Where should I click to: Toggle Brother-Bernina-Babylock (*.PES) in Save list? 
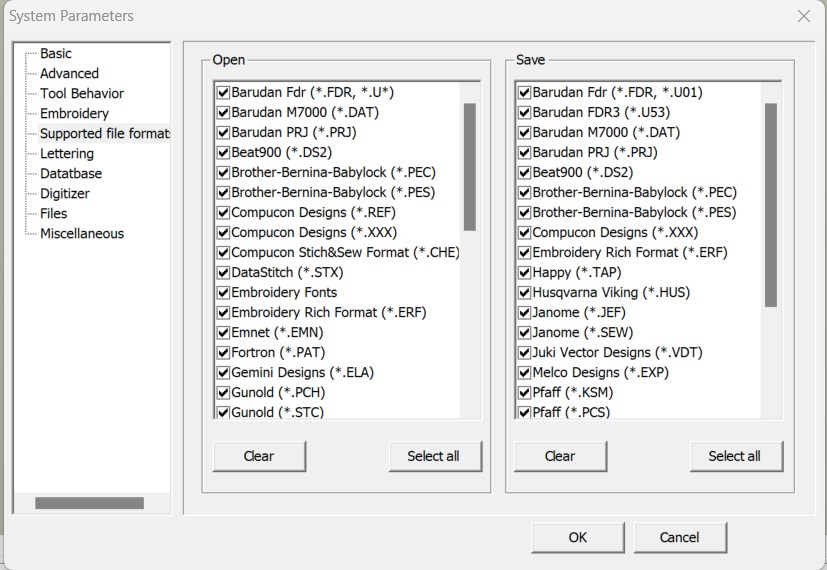point(524,213)
